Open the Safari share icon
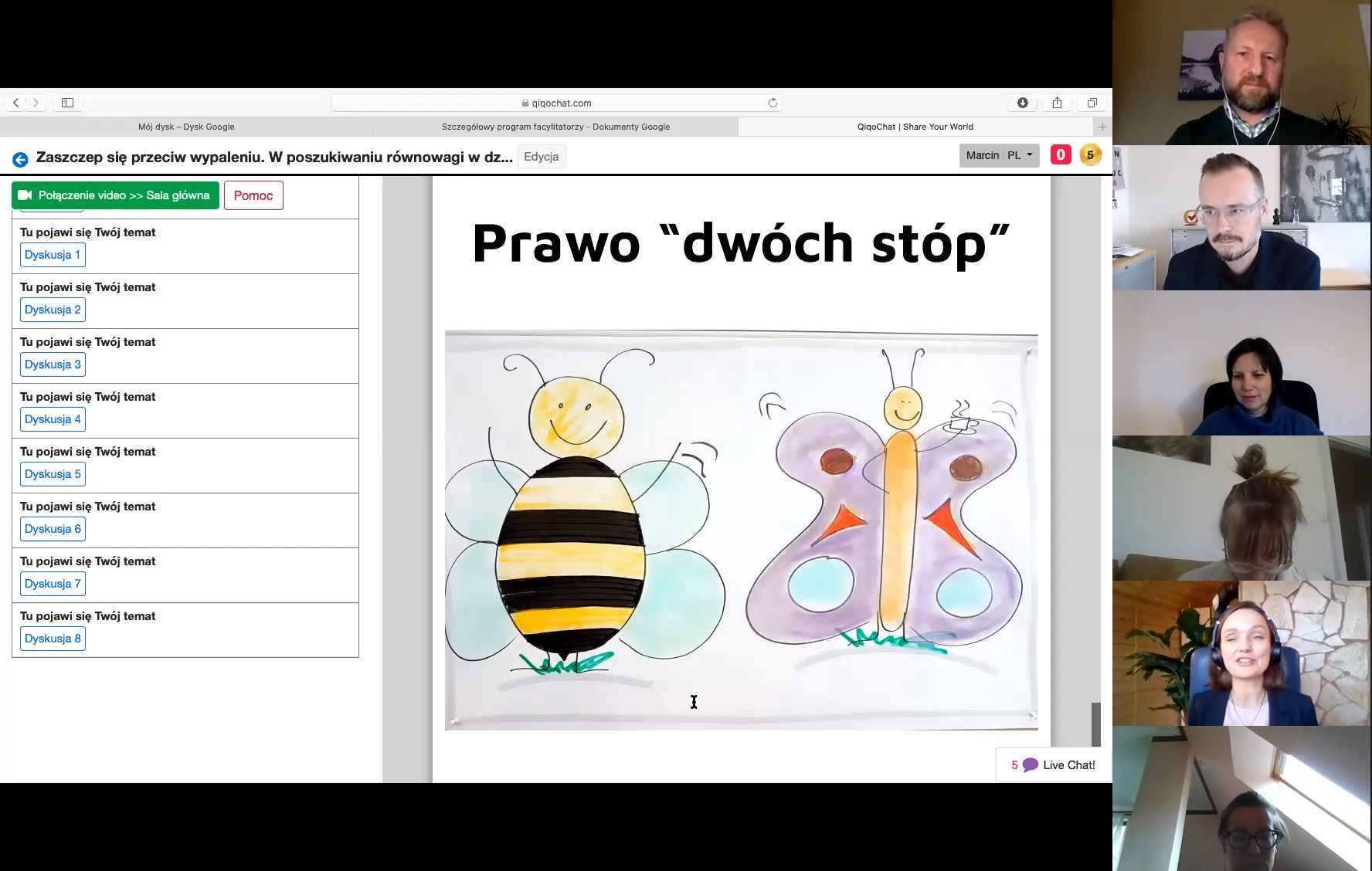This screenshot has height=871, width=1372. [x=1057, y=103]
